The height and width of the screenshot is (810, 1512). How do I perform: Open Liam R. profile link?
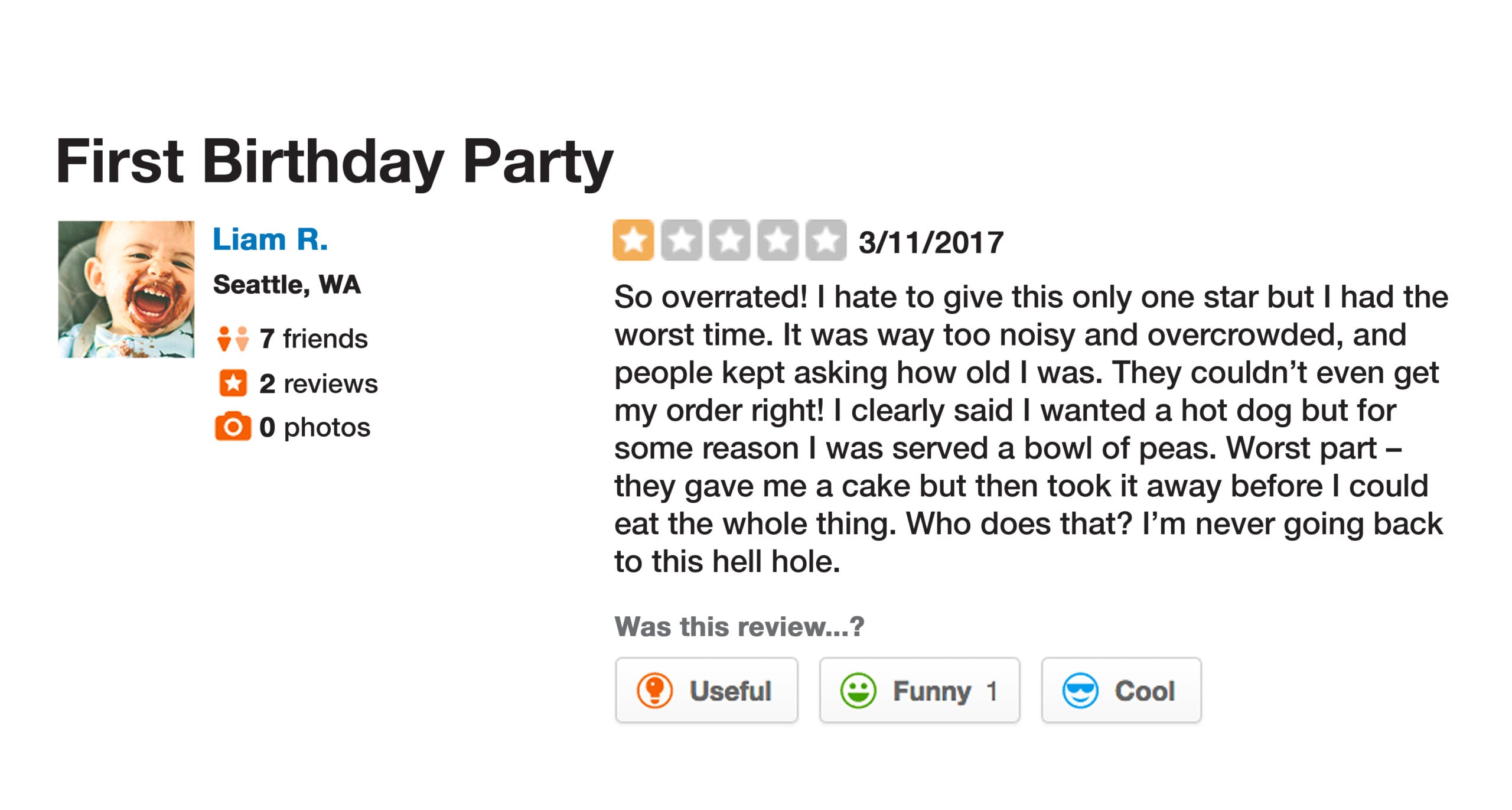pyautogui.click(x=270, y=239)
